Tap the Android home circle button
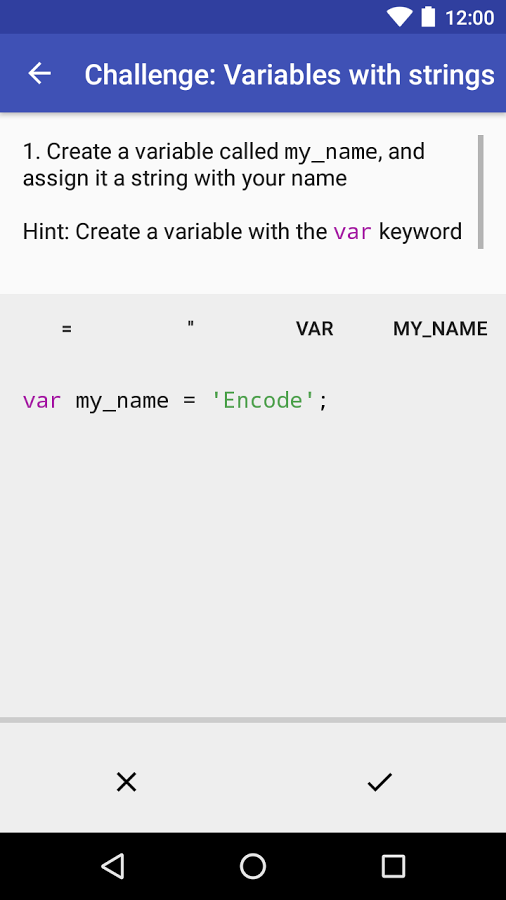Screen dimensions: 506x900 [x=253, y=866]
